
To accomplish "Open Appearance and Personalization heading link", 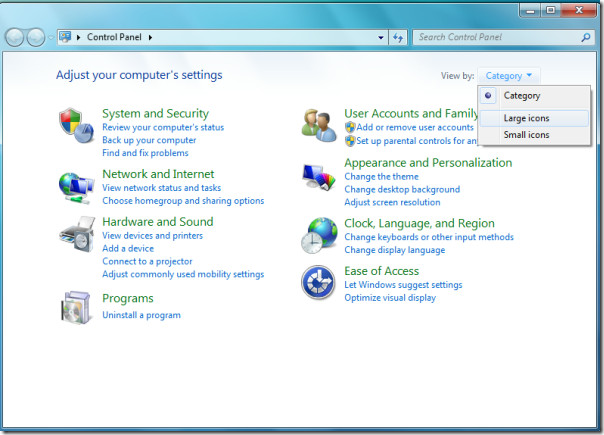I will pos(428,163).
